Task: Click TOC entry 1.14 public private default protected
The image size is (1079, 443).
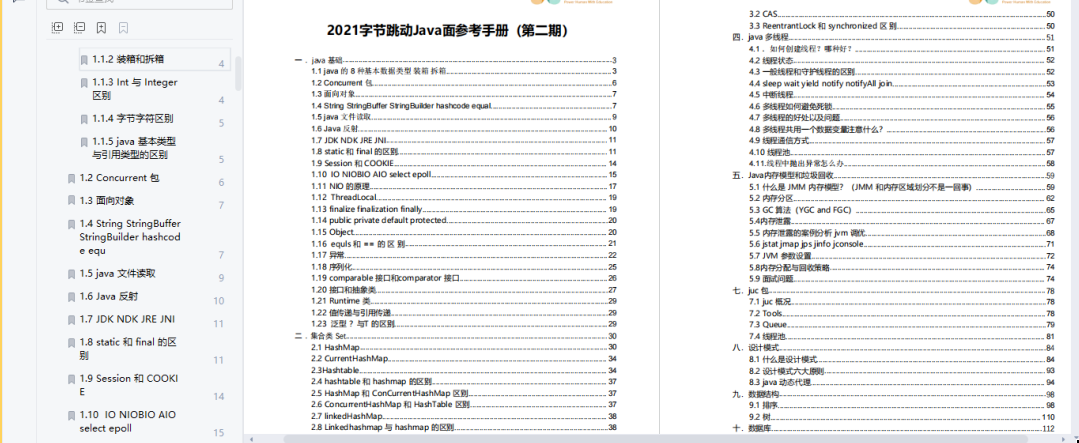Action: click(379, 220)
